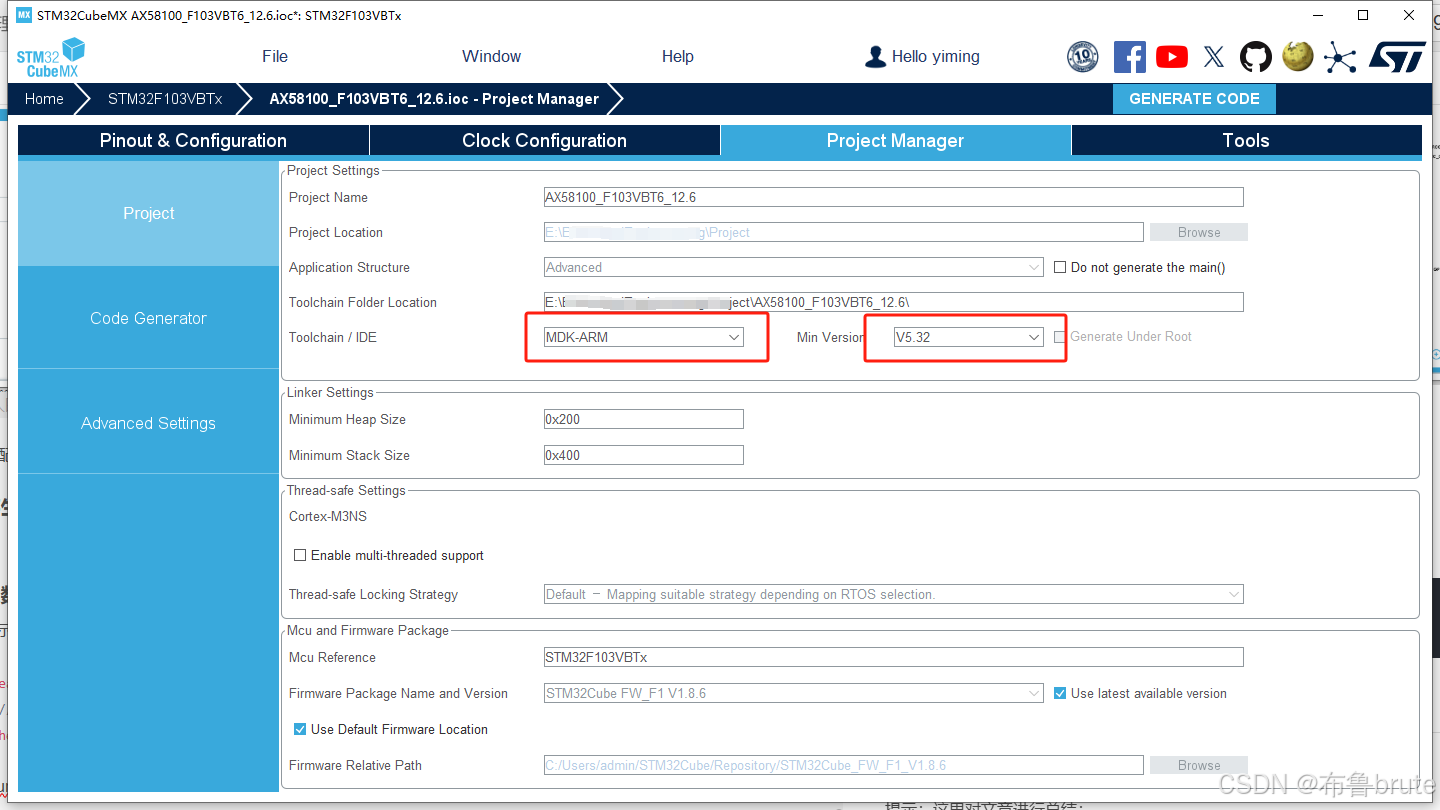This screenshot has height=810, width=1440.
Task: Open the Advanced Settings section
Action: pyautogui.click(x=148, y=423)
